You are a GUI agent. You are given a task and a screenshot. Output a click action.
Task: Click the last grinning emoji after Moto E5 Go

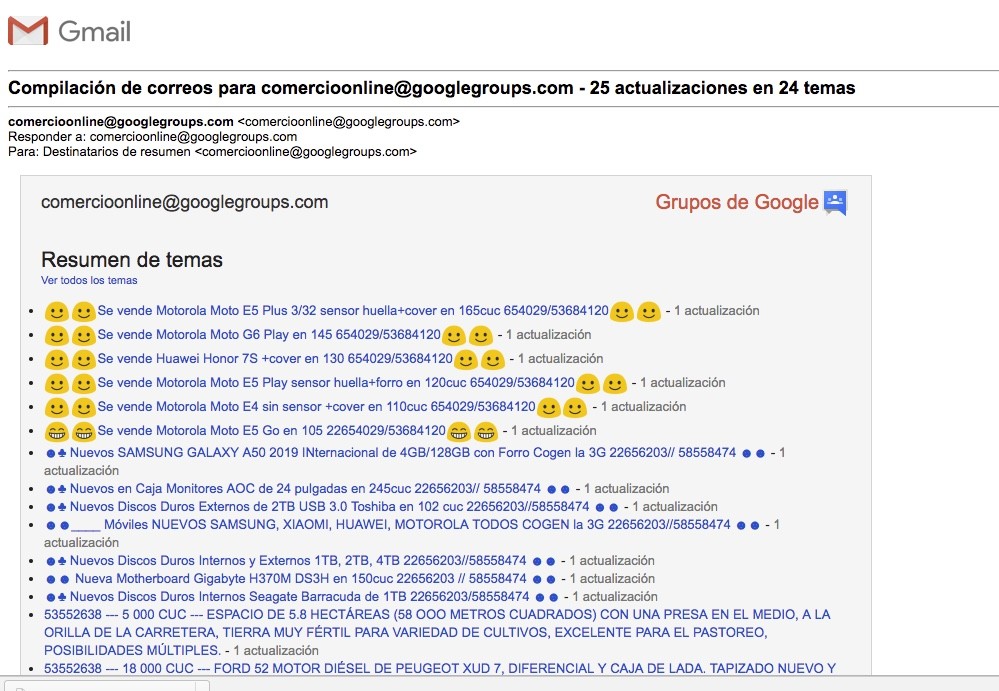tap(485, 432)
